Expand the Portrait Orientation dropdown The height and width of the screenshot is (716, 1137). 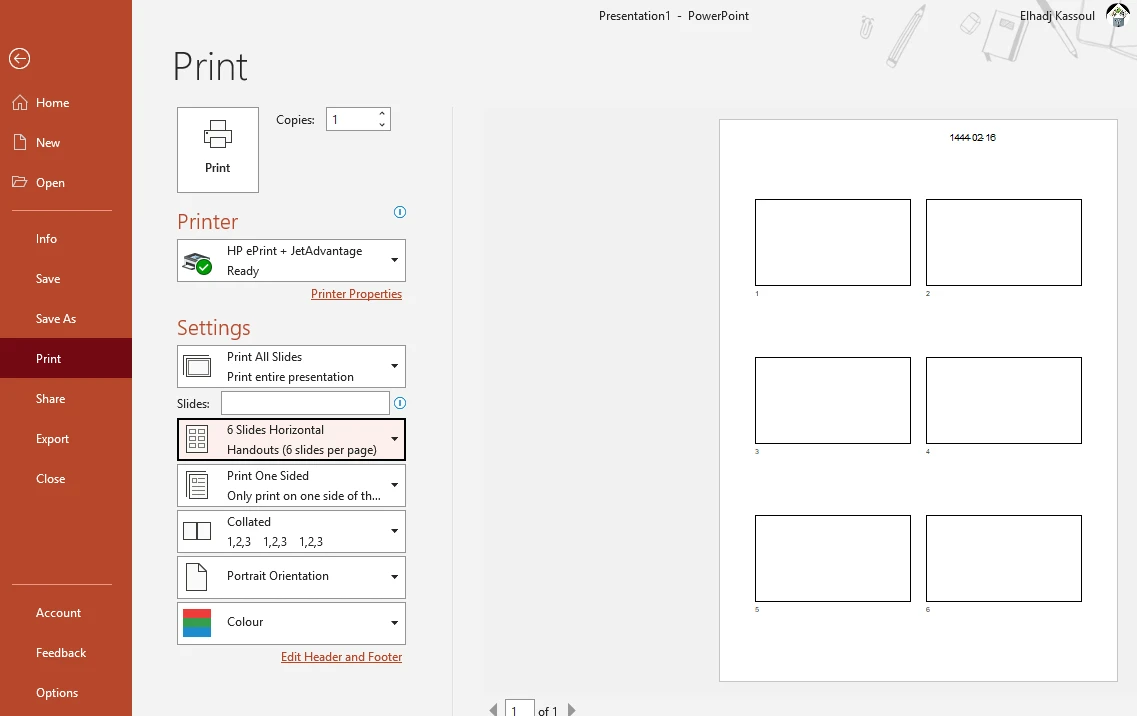click(x=292, y=577)
